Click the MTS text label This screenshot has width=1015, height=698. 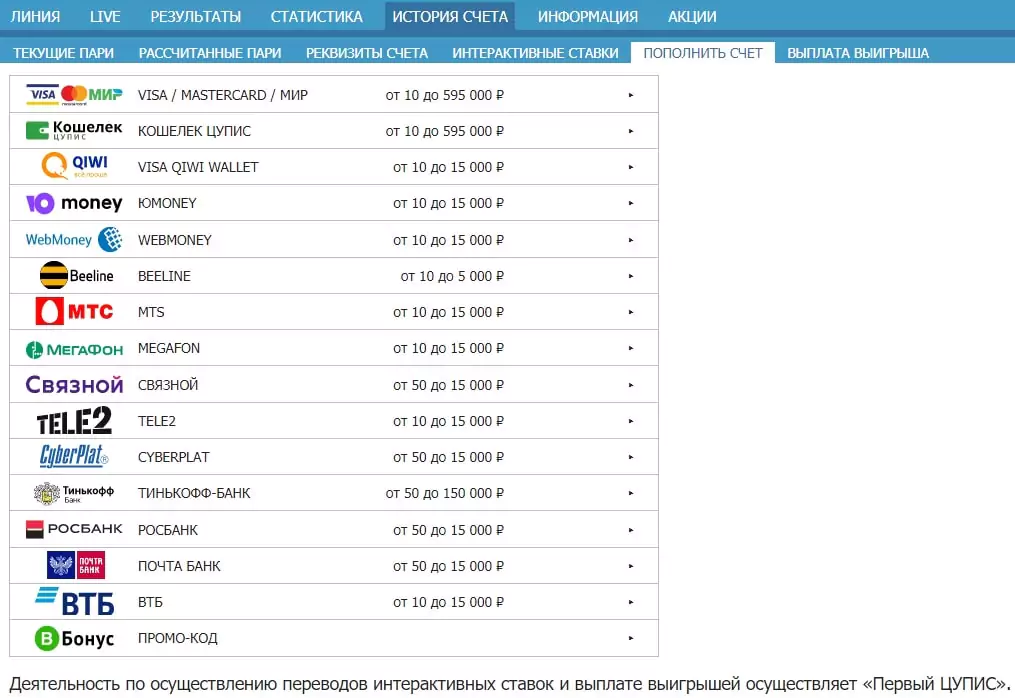151,312
